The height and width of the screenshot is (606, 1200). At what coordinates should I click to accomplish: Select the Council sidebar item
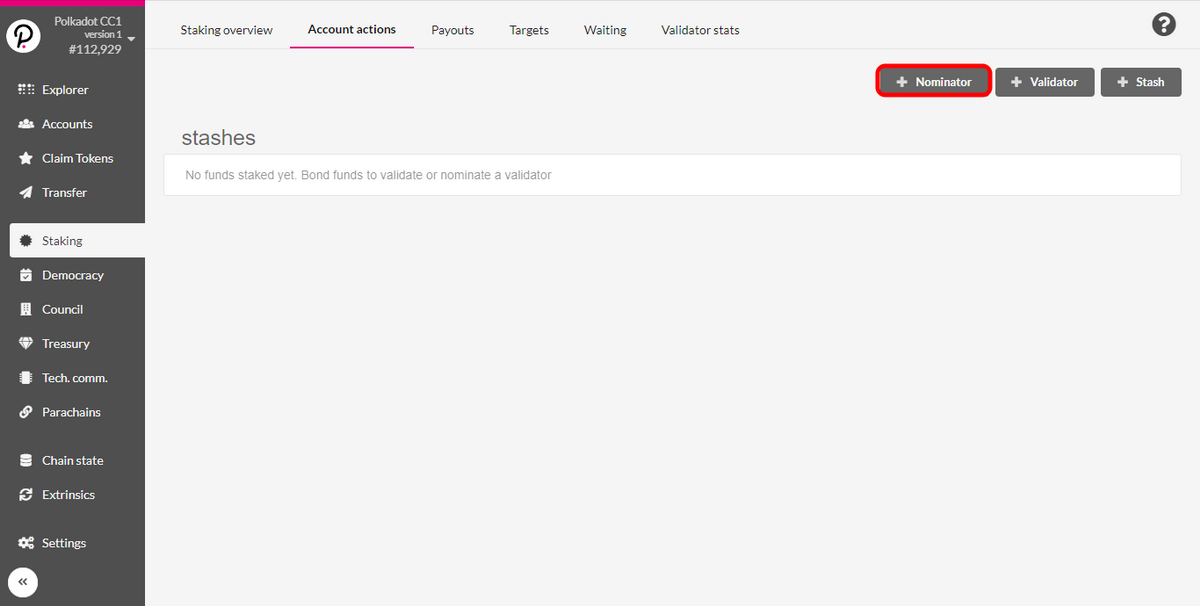click(x=64, y=308)
